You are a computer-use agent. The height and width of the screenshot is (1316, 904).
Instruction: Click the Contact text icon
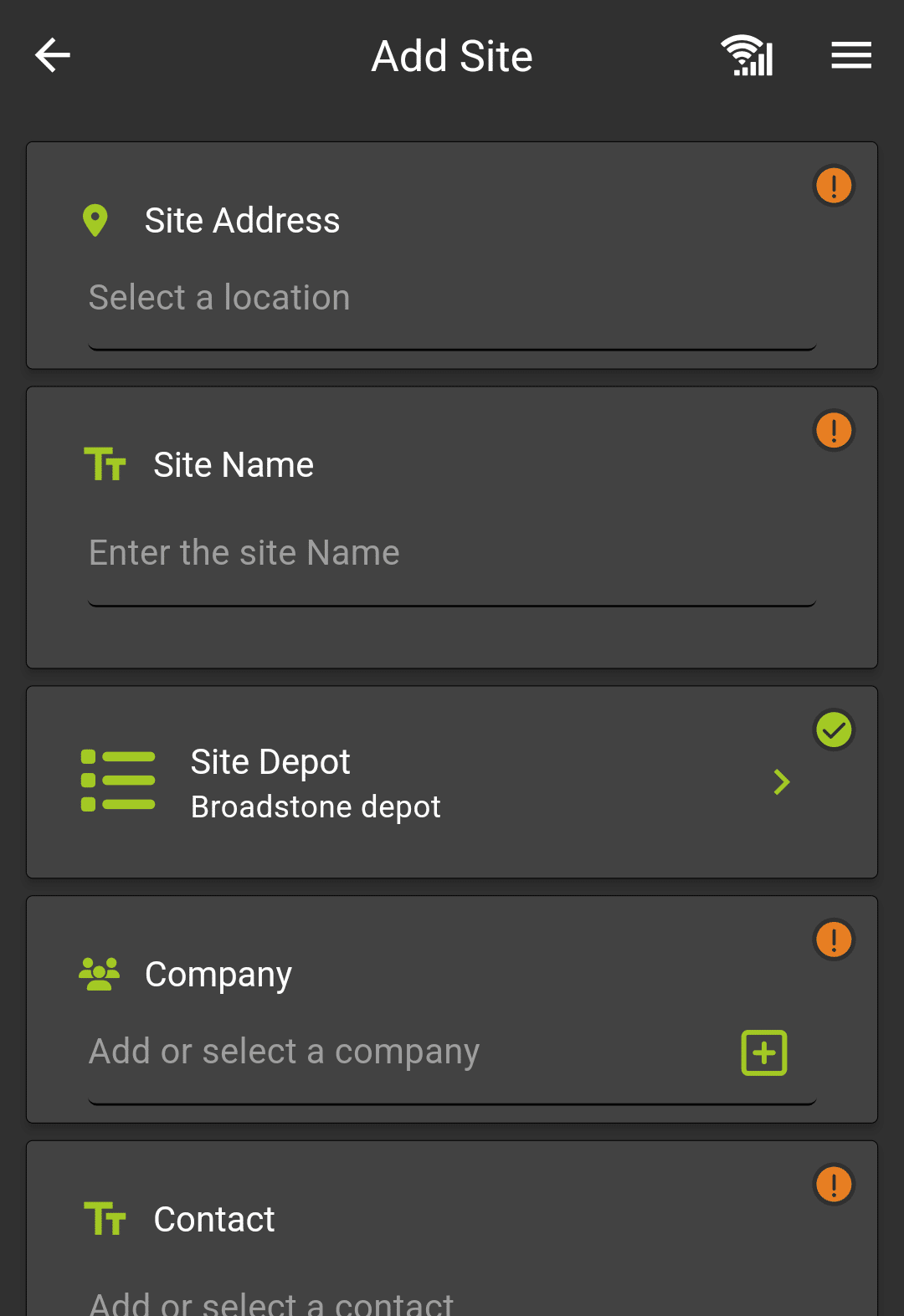pos(105,1219)
